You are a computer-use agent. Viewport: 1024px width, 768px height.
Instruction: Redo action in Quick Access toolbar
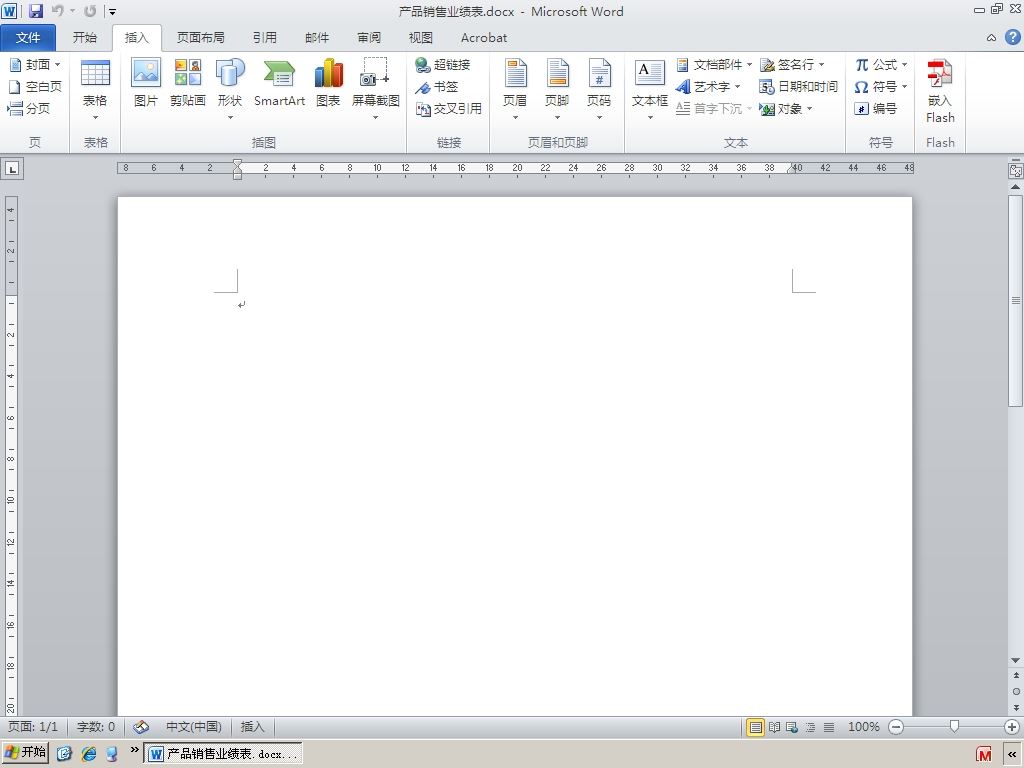click(90, 10)
